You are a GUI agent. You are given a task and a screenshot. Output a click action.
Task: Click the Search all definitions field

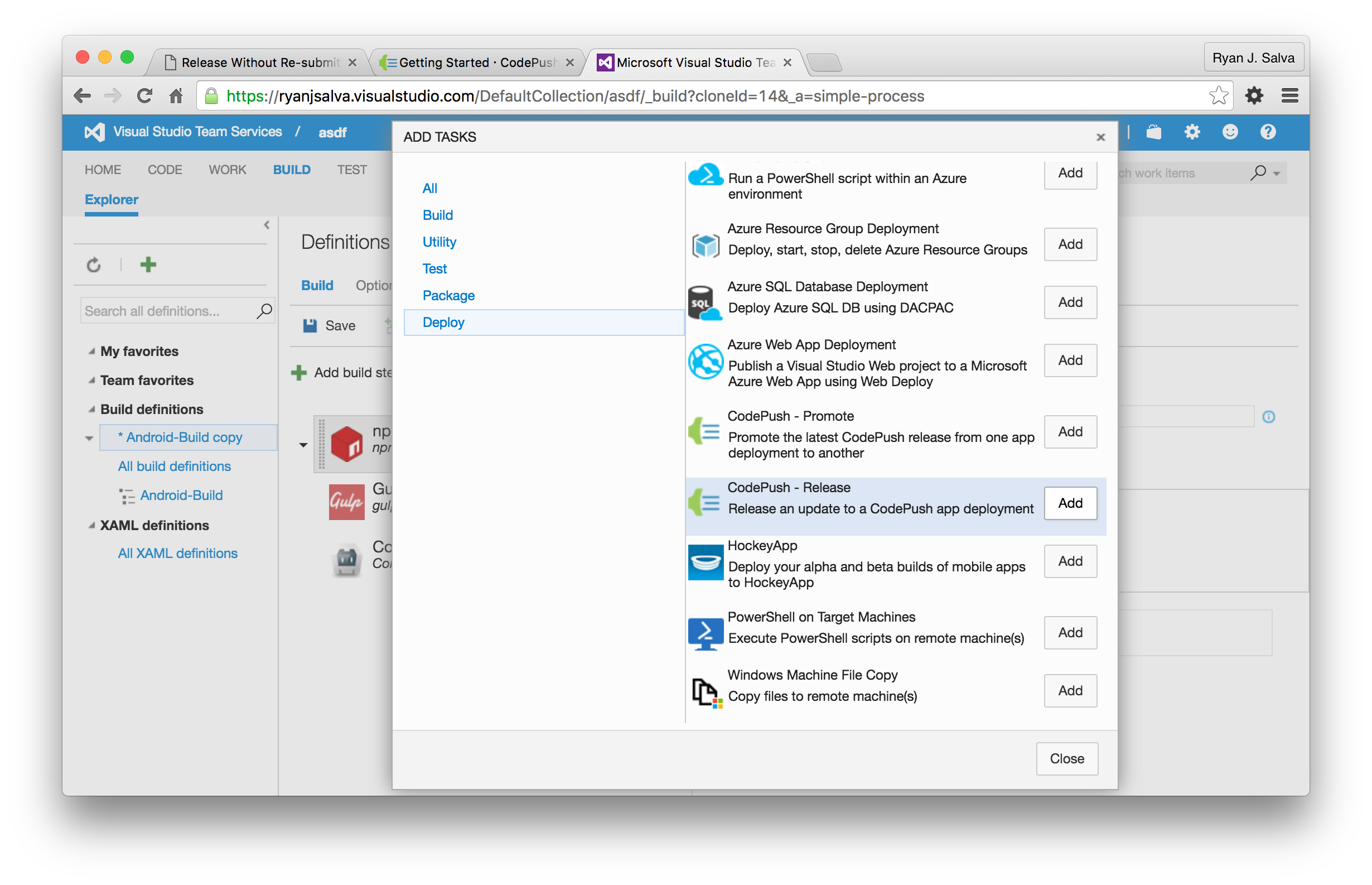tap(167, 311)
